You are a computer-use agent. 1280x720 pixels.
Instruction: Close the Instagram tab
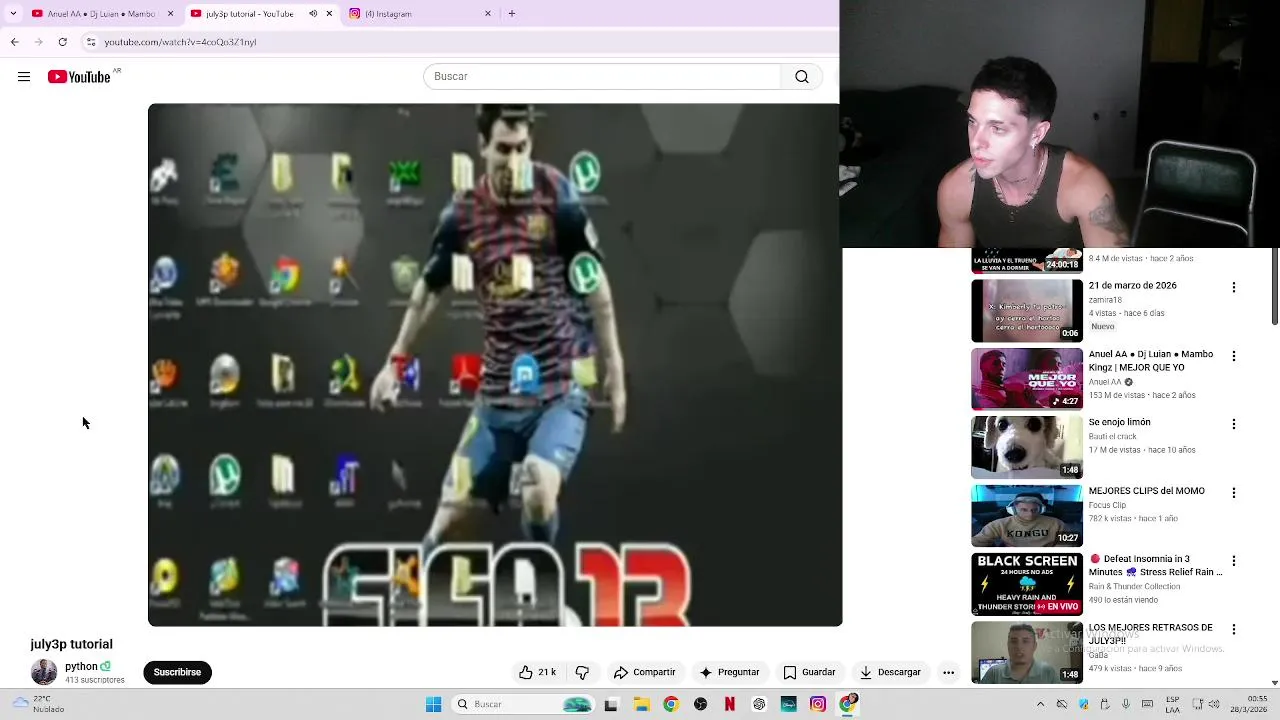[488, 14]
